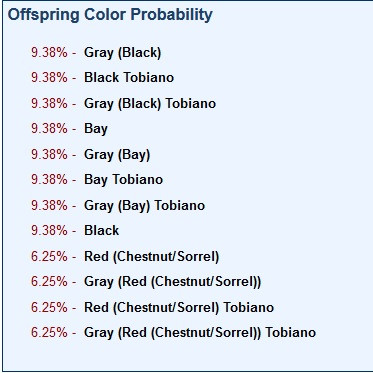
Task: Select Gray (Red (Chestnut/Sorrel)) Tobiano result
Action: 200,333
